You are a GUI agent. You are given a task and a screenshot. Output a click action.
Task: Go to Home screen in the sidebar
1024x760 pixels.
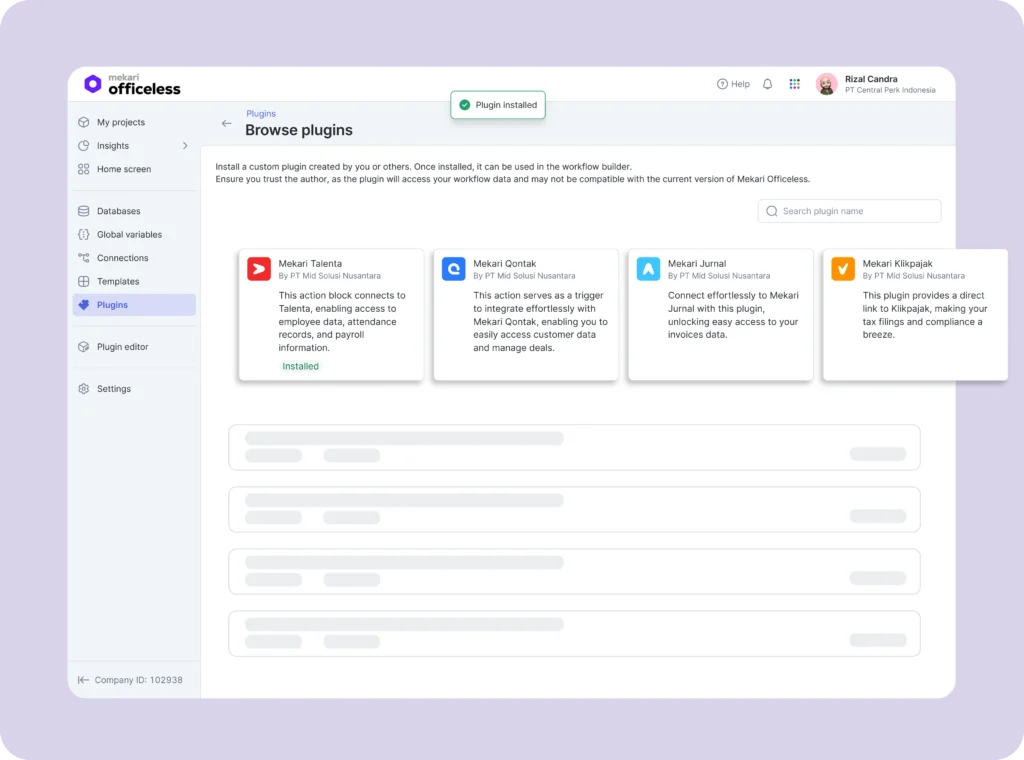pyautogui.click(x=134, y=169)
